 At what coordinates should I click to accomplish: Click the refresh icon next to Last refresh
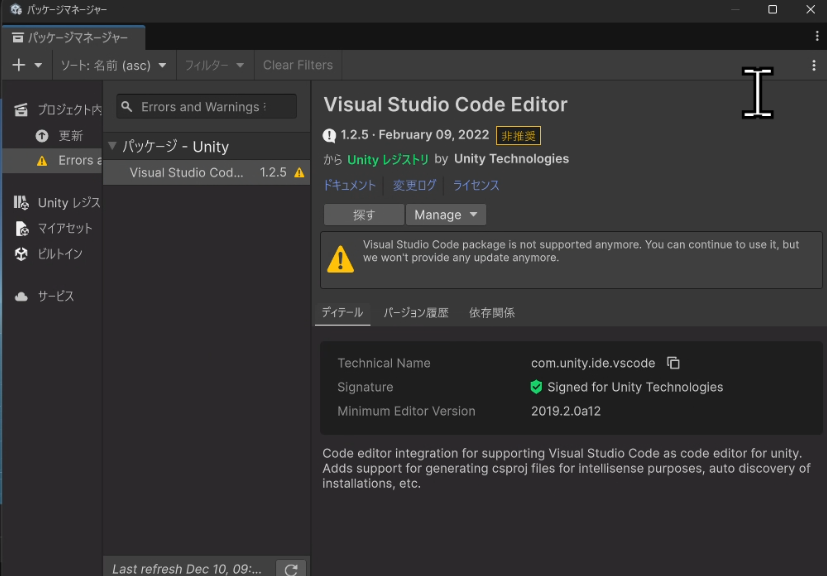coord(291,568)
